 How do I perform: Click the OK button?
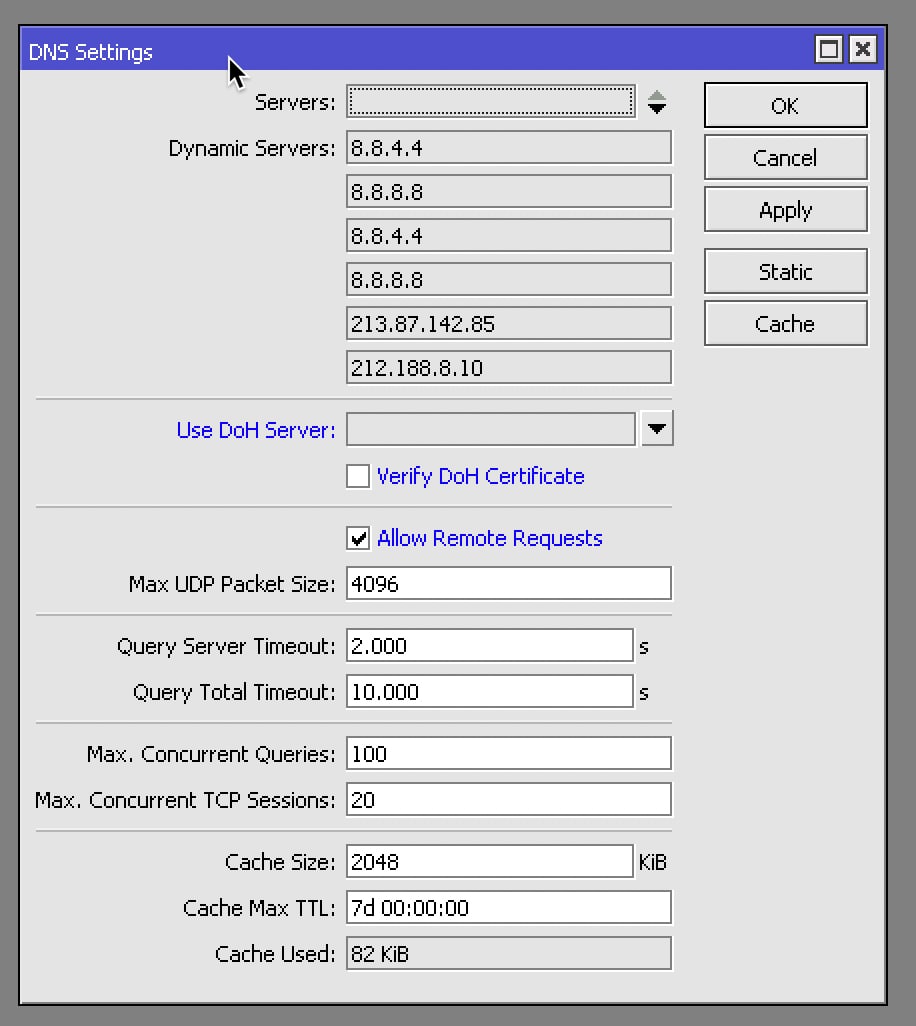[785, 105]
